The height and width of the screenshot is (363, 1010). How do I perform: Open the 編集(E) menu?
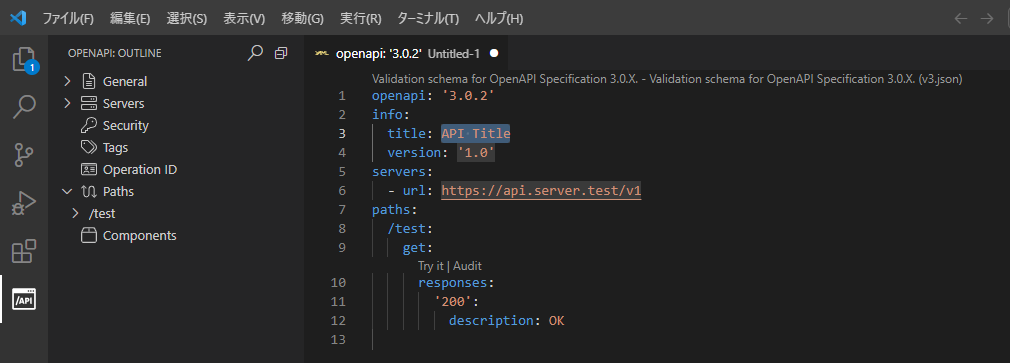[x=130, y=19]
